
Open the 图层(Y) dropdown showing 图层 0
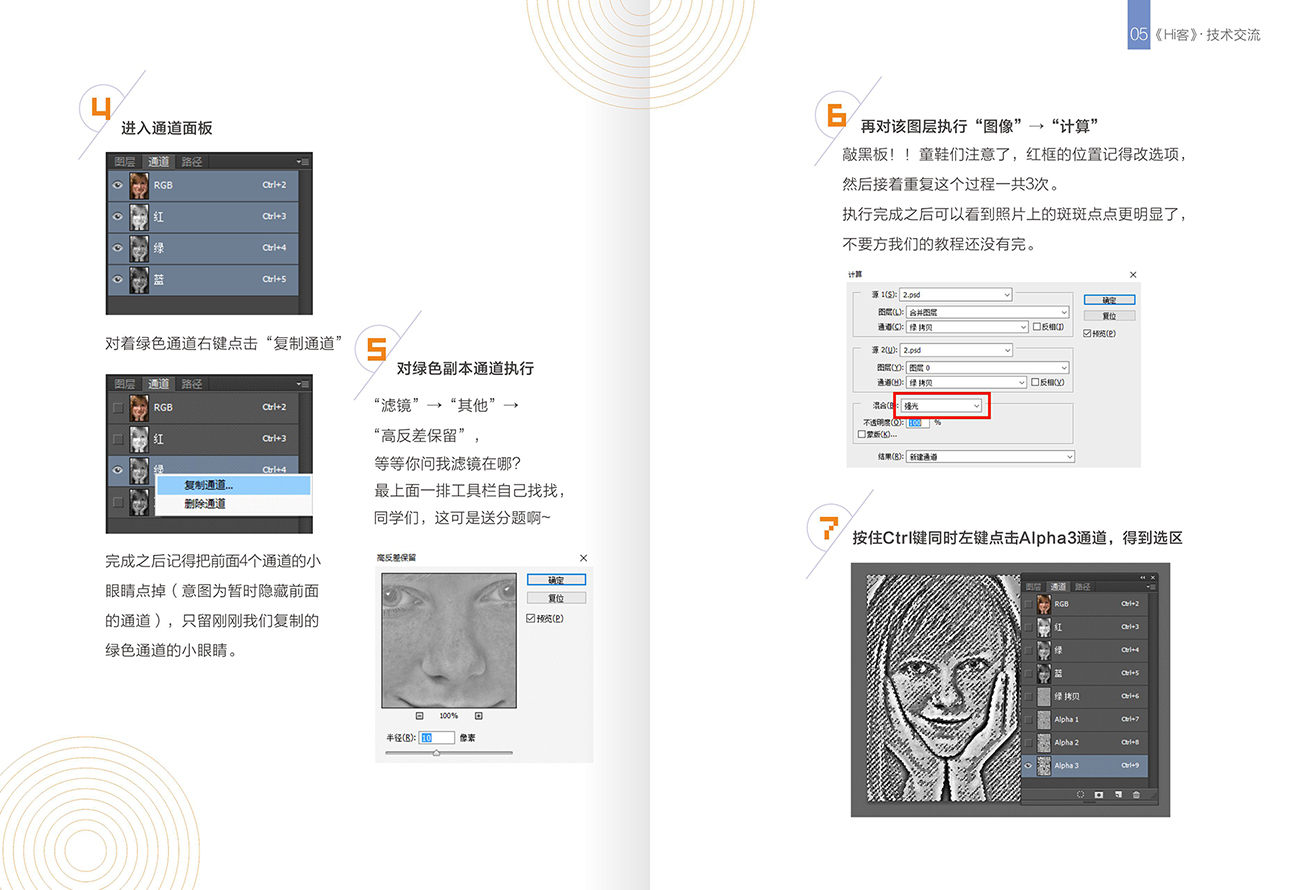[x=988, y=368]
